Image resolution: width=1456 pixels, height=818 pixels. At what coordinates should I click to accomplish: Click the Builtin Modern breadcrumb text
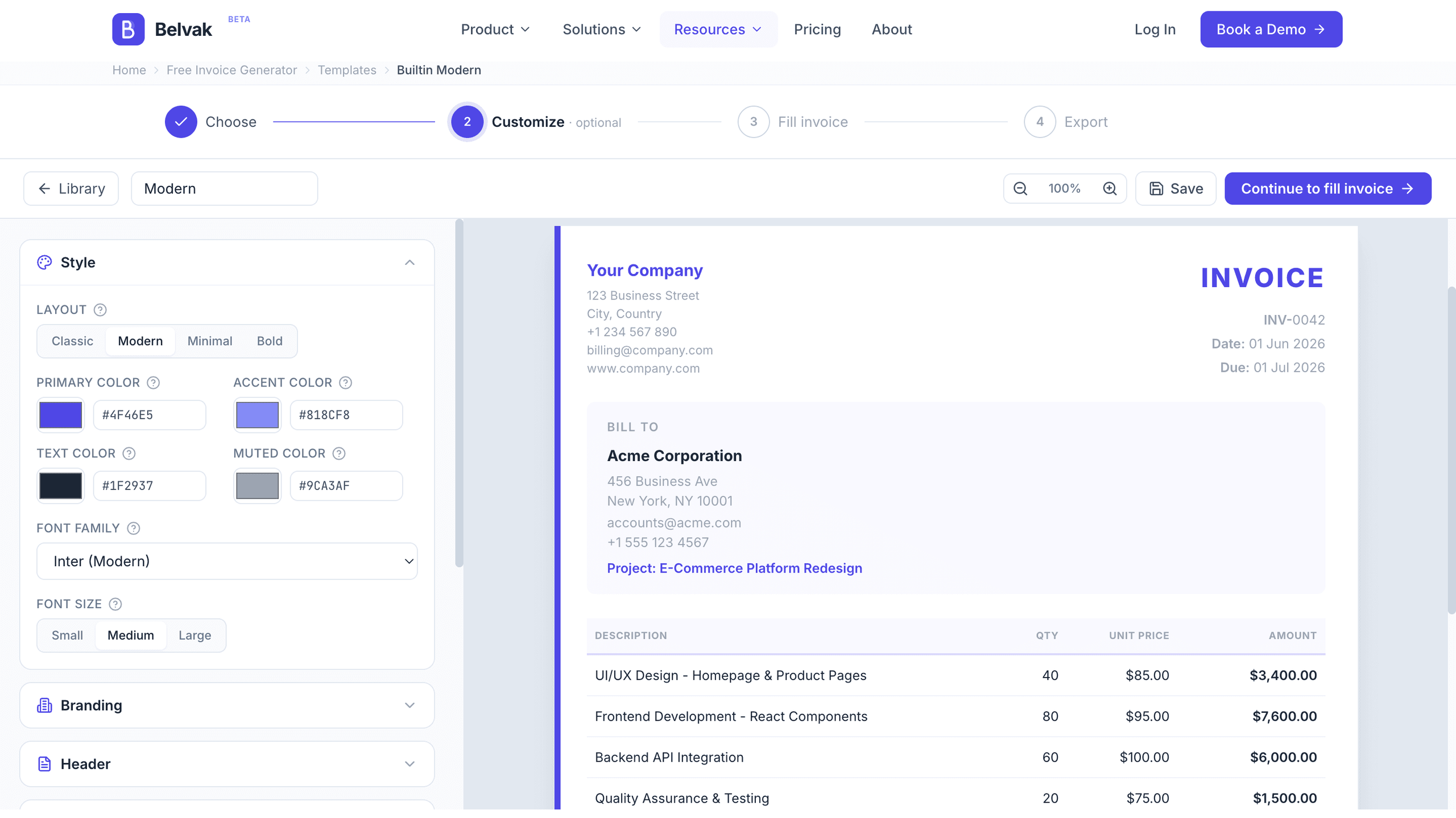click(x=439, y=70)
